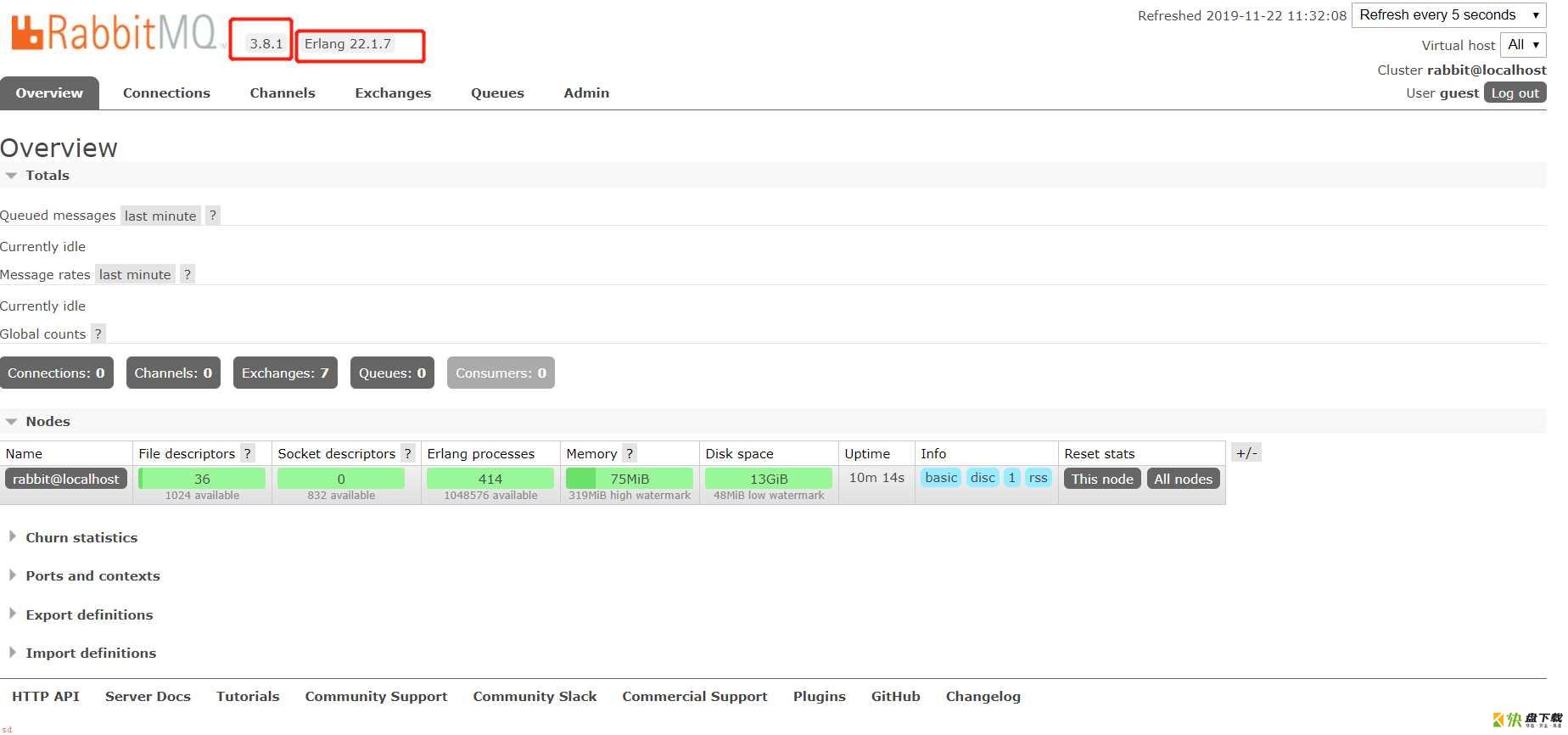
Task: Toggle node table columns with +/-
Action: click(x=1246, y=452)
